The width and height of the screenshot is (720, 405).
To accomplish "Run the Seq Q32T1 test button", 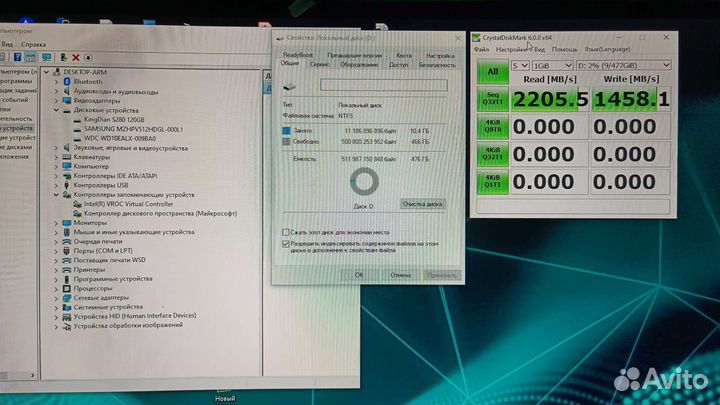I will [493, 99].
